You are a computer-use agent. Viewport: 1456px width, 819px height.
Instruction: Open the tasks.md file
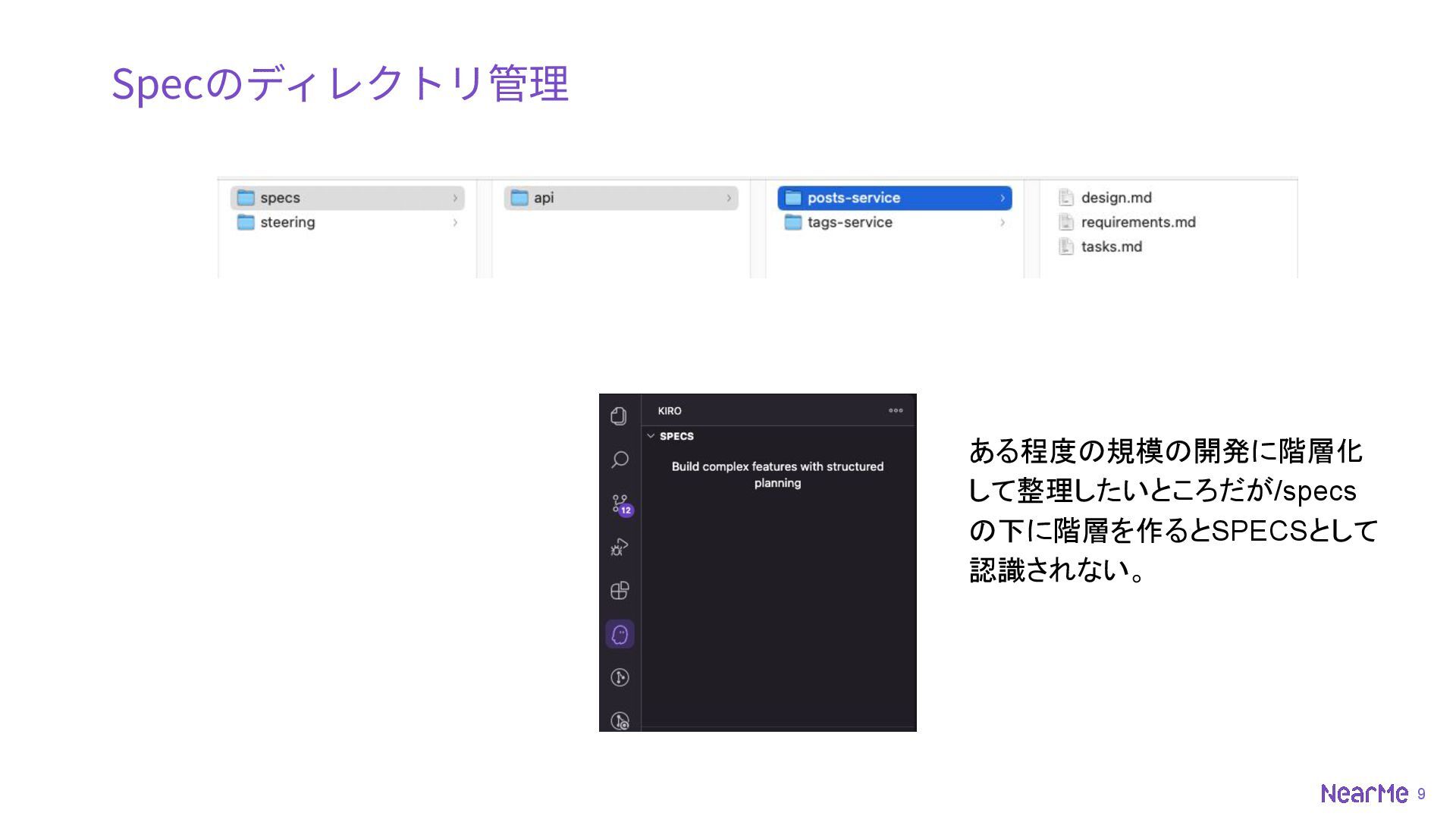[x=1111, y=246]
